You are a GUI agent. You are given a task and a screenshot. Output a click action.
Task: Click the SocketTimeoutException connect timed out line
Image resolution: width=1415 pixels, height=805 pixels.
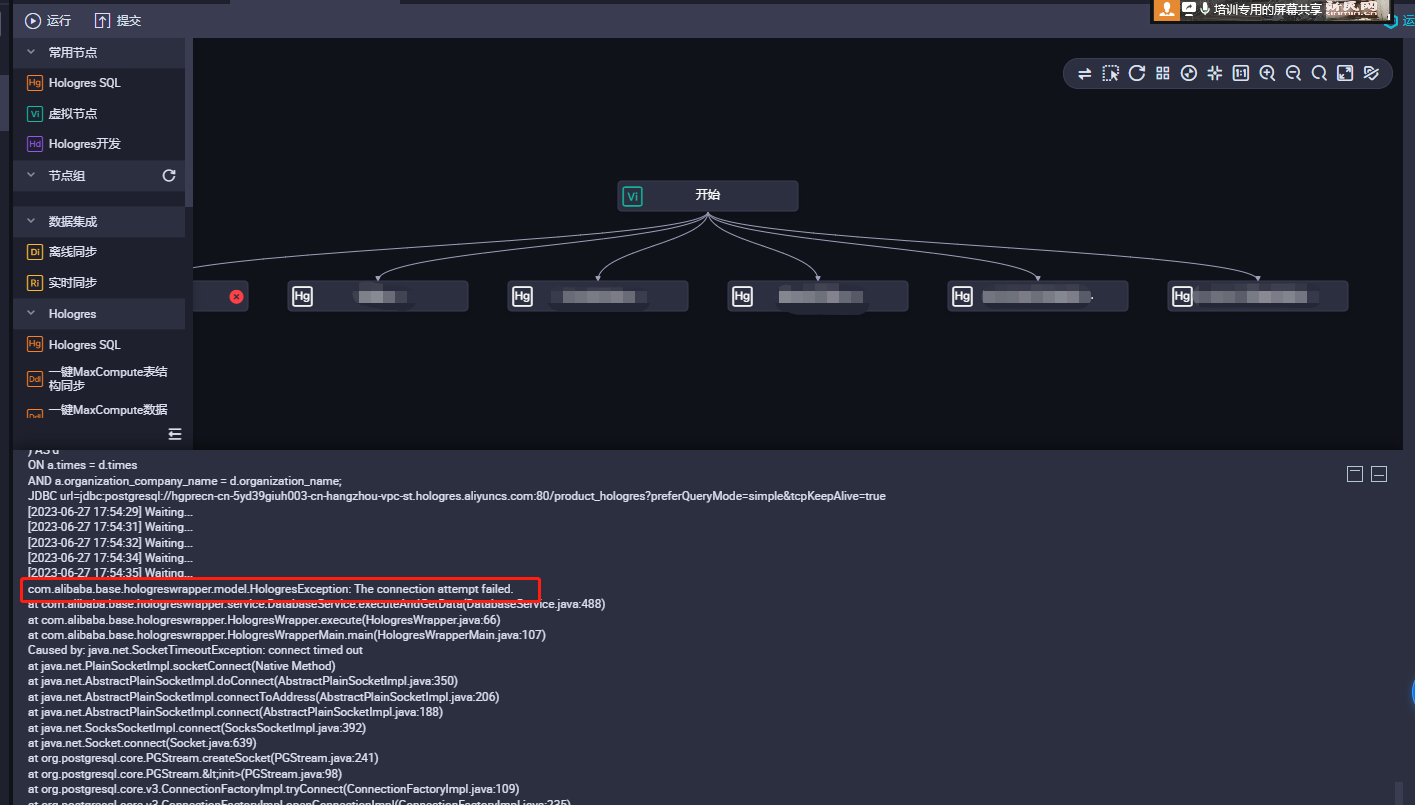click(195, 650)
